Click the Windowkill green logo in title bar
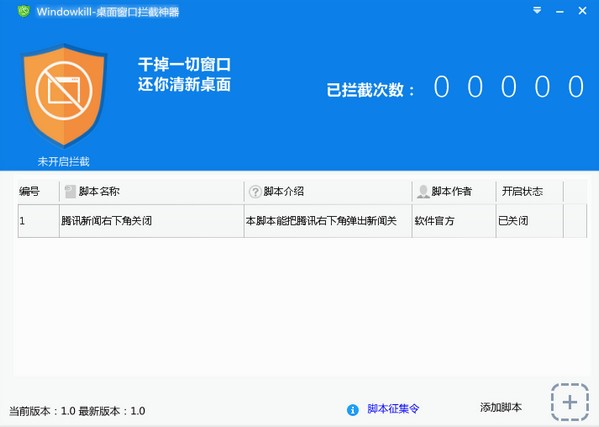Image resolution: width=599 pixels, height=427 pixels. point(24,11)
